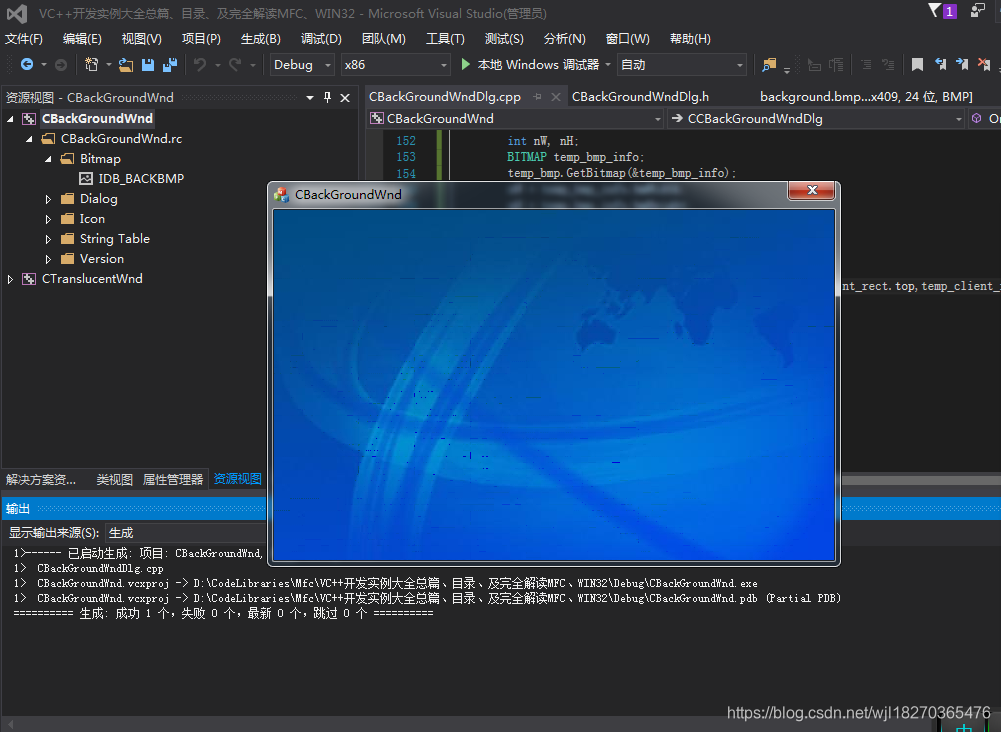The height and width of the screenshot is (732, 1001).
Task: Open debugger target dropdown arrow
Action: [x=608, y=65]
